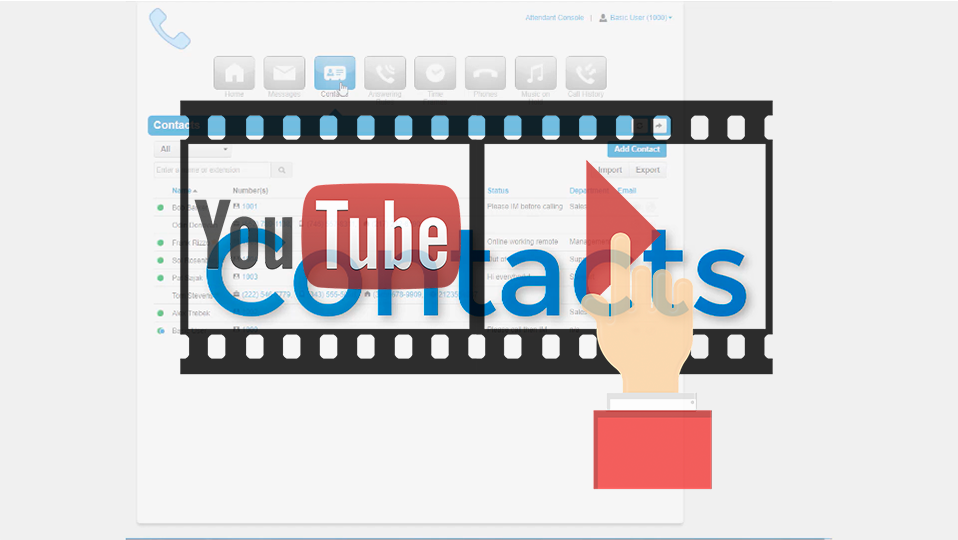The image size is (958, 540).
Task: Click extension 1003 number link
Action: (x=250, y=277)
